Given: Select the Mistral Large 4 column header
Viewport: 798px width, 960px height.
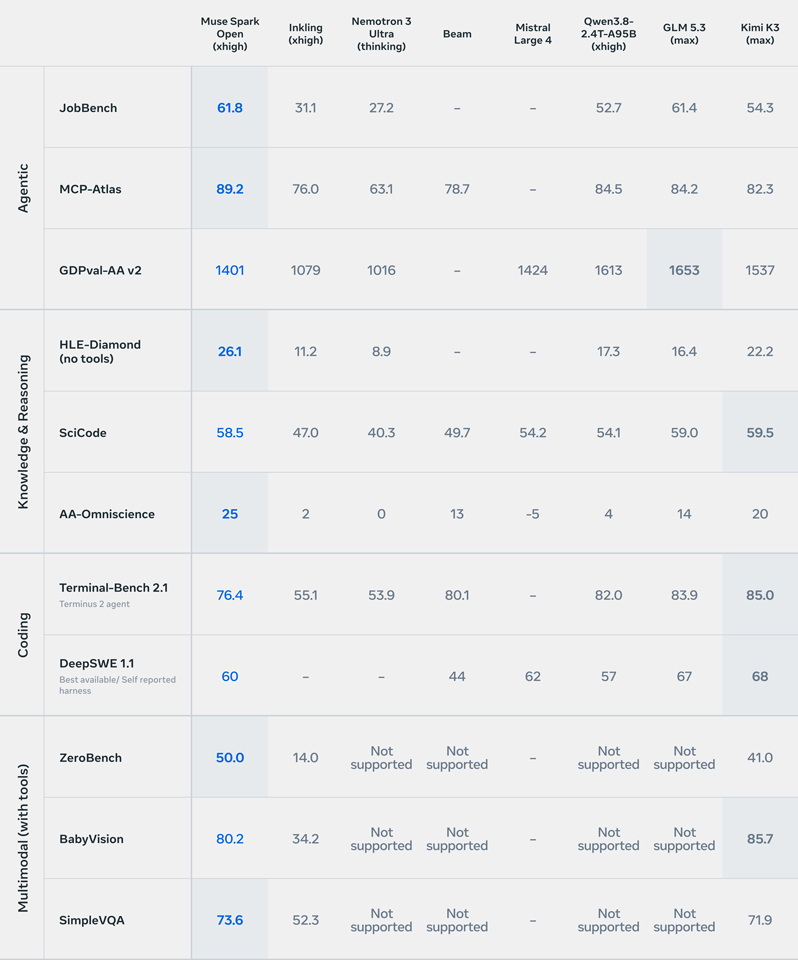Looking at the screenshot, I should (533, 34).
